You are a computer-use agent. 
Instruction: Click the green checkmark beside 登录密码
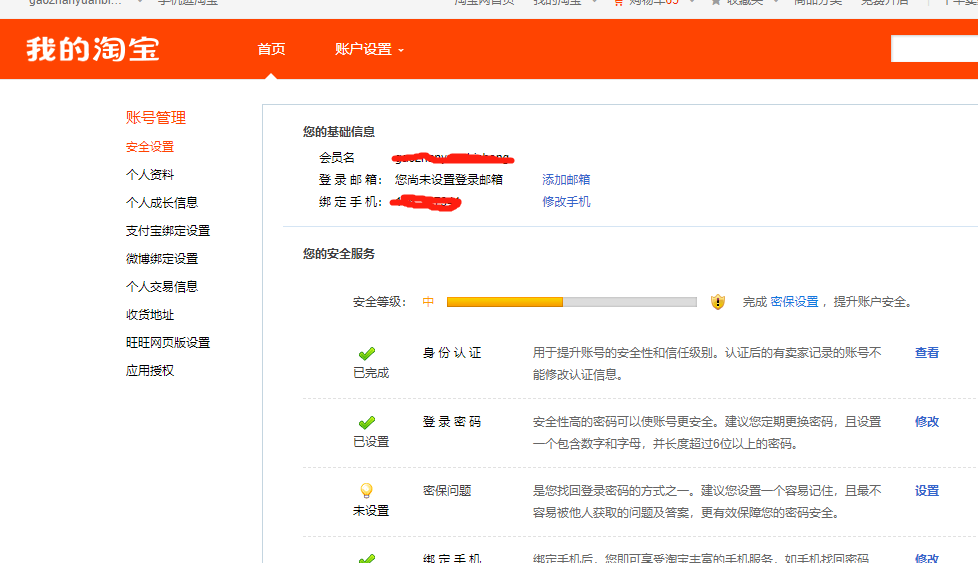[367, 423]
